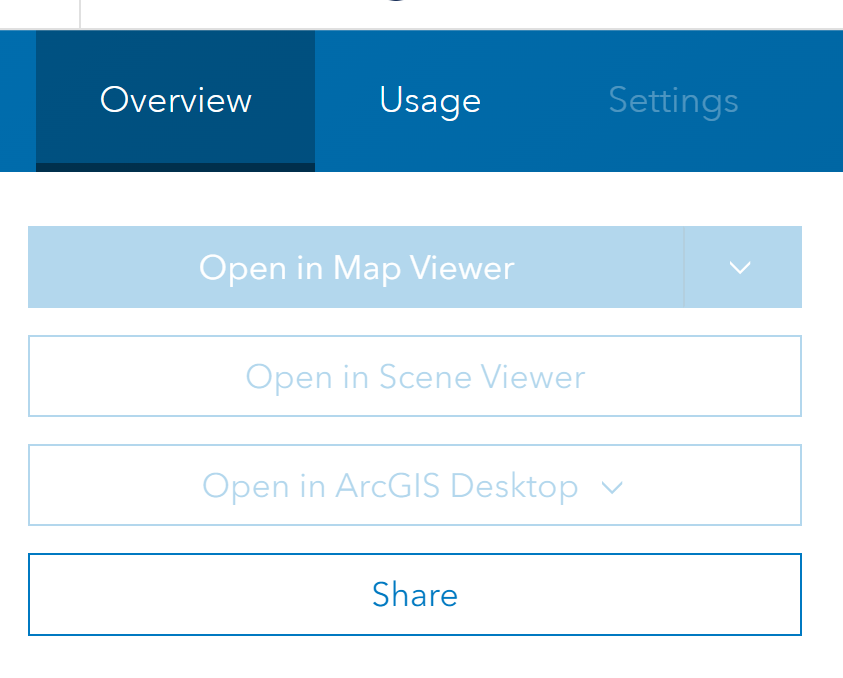The width and height of the screenshot is (843, 678).
Task: Expand the Map Viewer dropdown arrow
Action: tap(742, 267)
